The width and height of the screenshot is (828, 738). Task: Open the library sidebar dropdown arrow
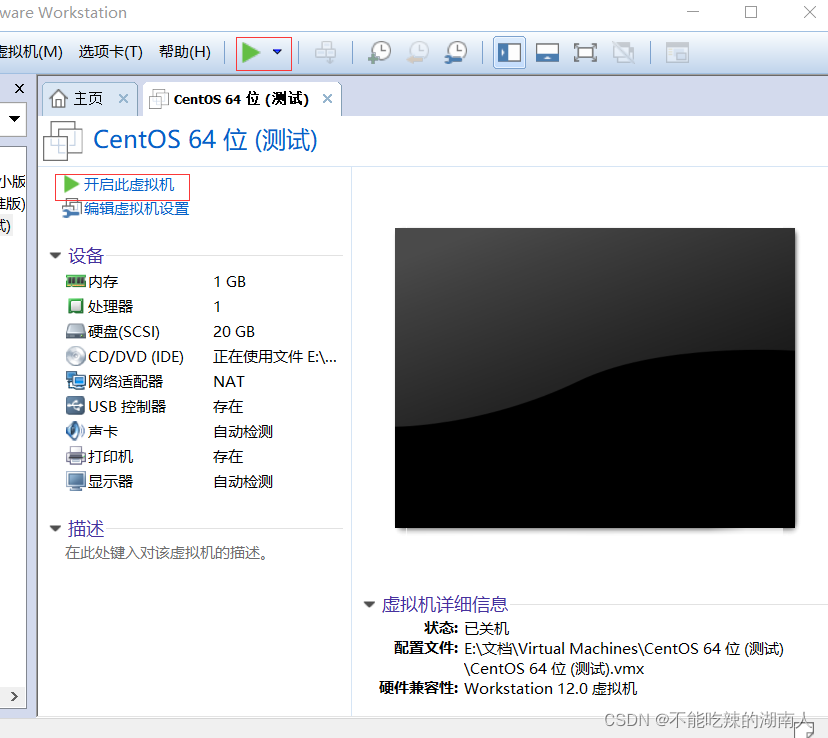(x=14, y=118)
